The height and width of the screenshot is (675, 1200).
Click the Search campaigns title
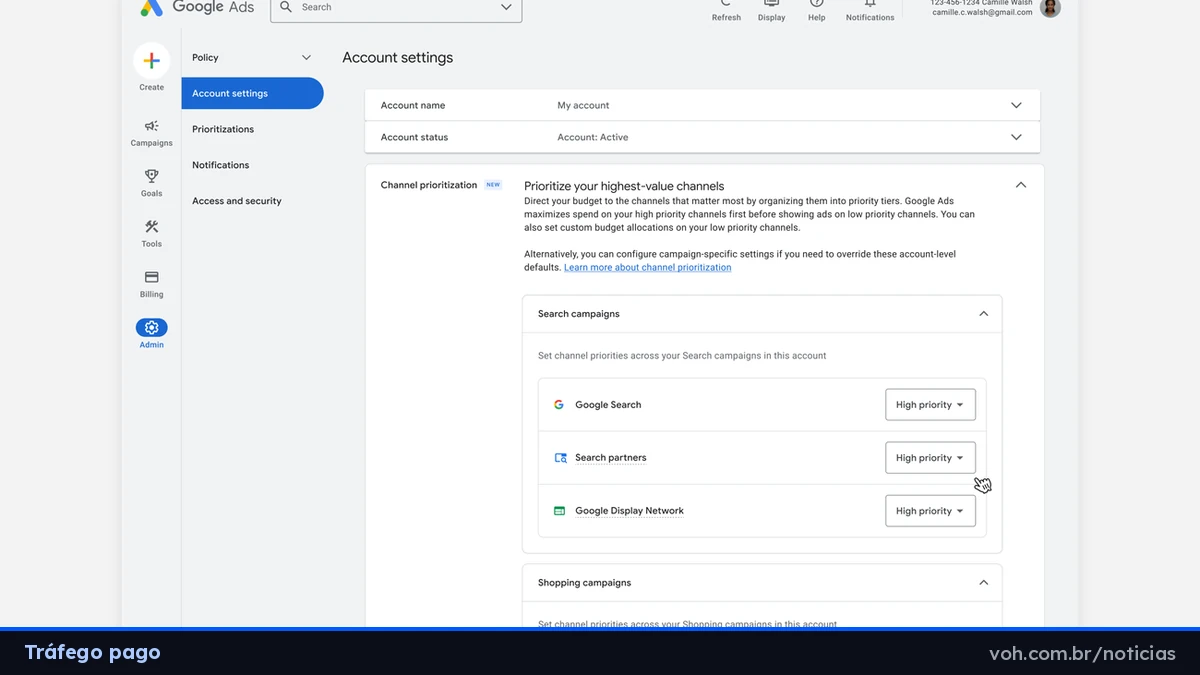click(x=579, y=314)
